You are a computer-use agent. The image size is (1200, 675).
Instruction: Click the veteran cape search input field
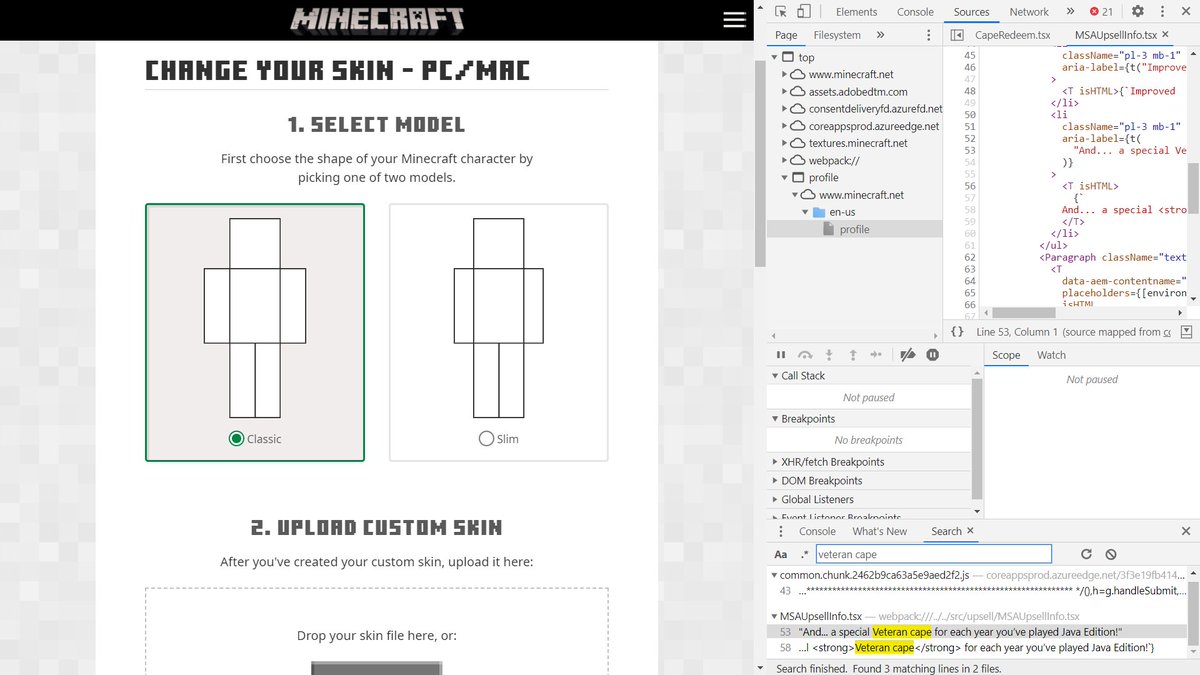point(933,554)
